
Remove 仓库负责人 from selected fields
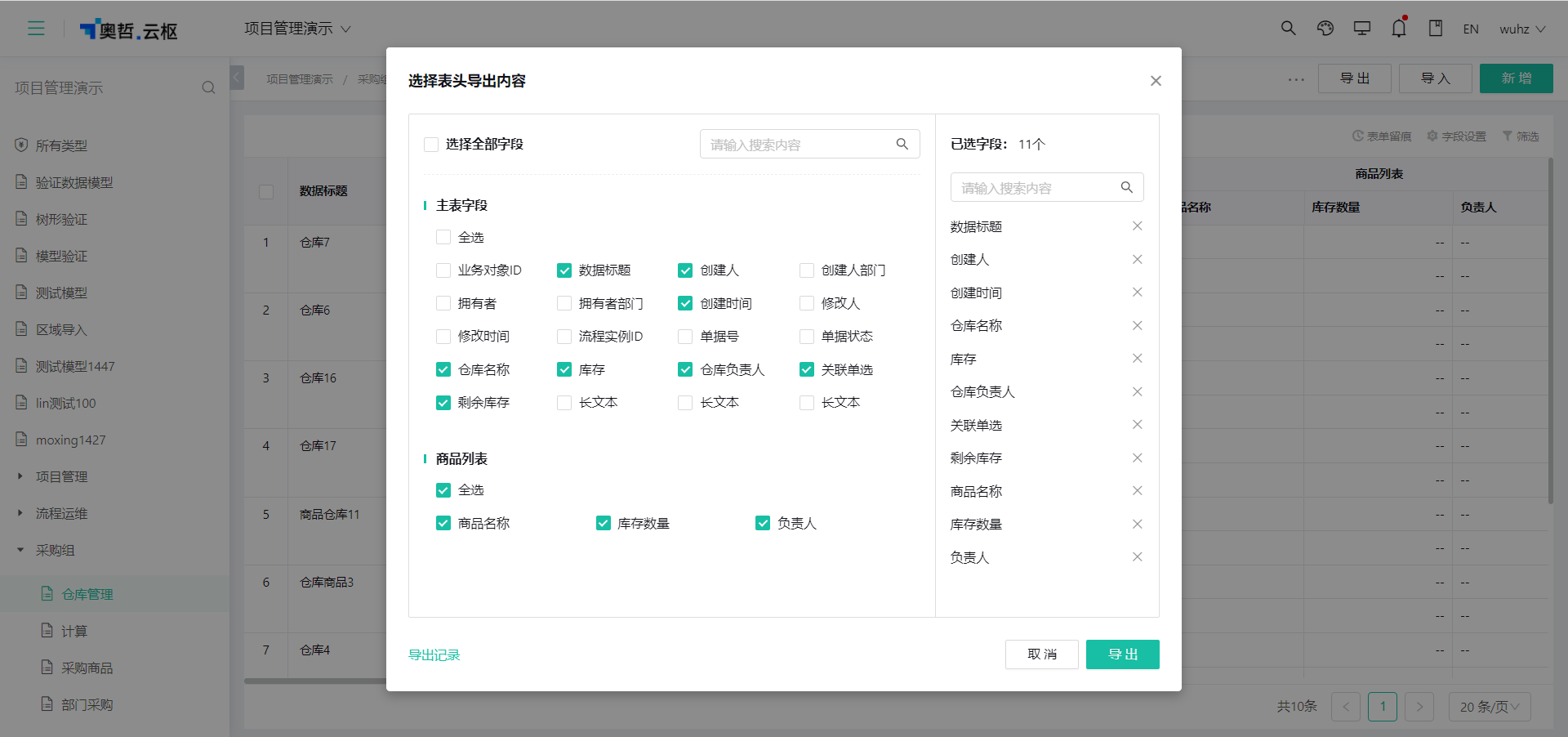(x=1137, y=391)
